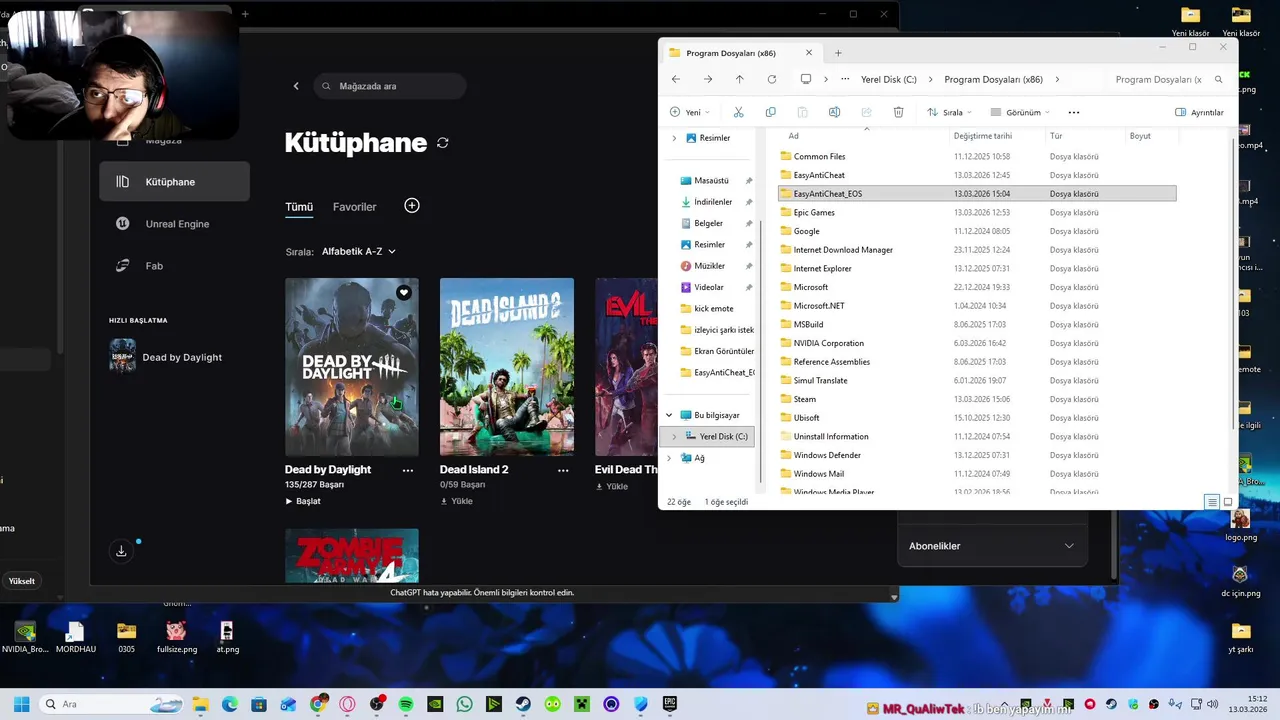Open Dead Island 2 three-dots options

[x=563, y=470]
